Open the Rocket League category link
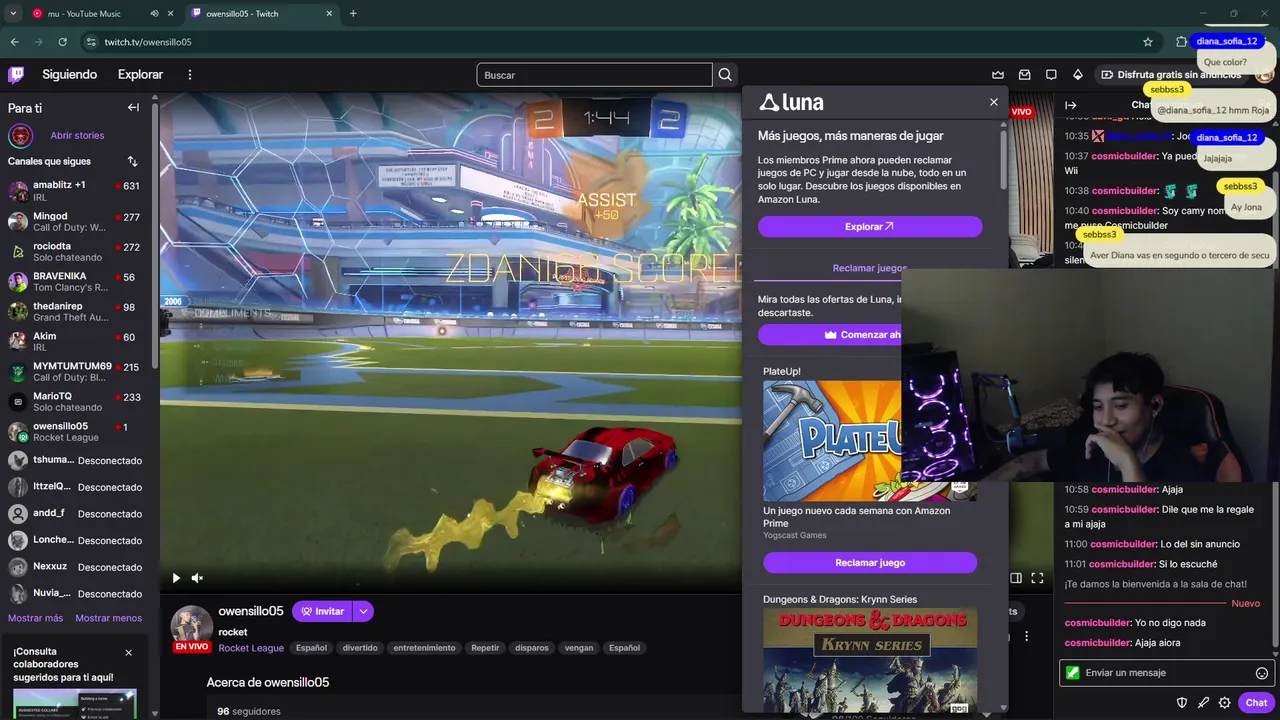This screenshot has width=1280, height=720. coord(251,648)
